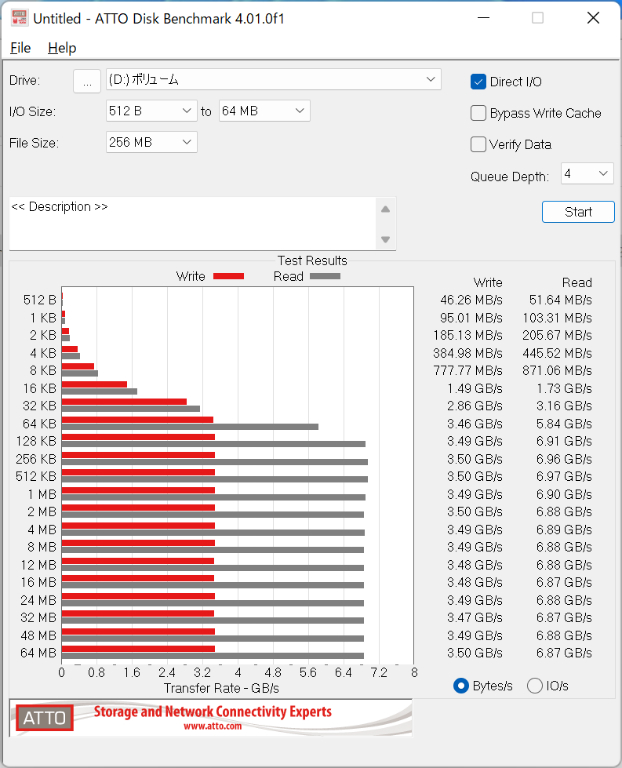Click the Test Results heading
Image resolution: width=622 pixels, height=768 pixels.
(x=312, y=261)
